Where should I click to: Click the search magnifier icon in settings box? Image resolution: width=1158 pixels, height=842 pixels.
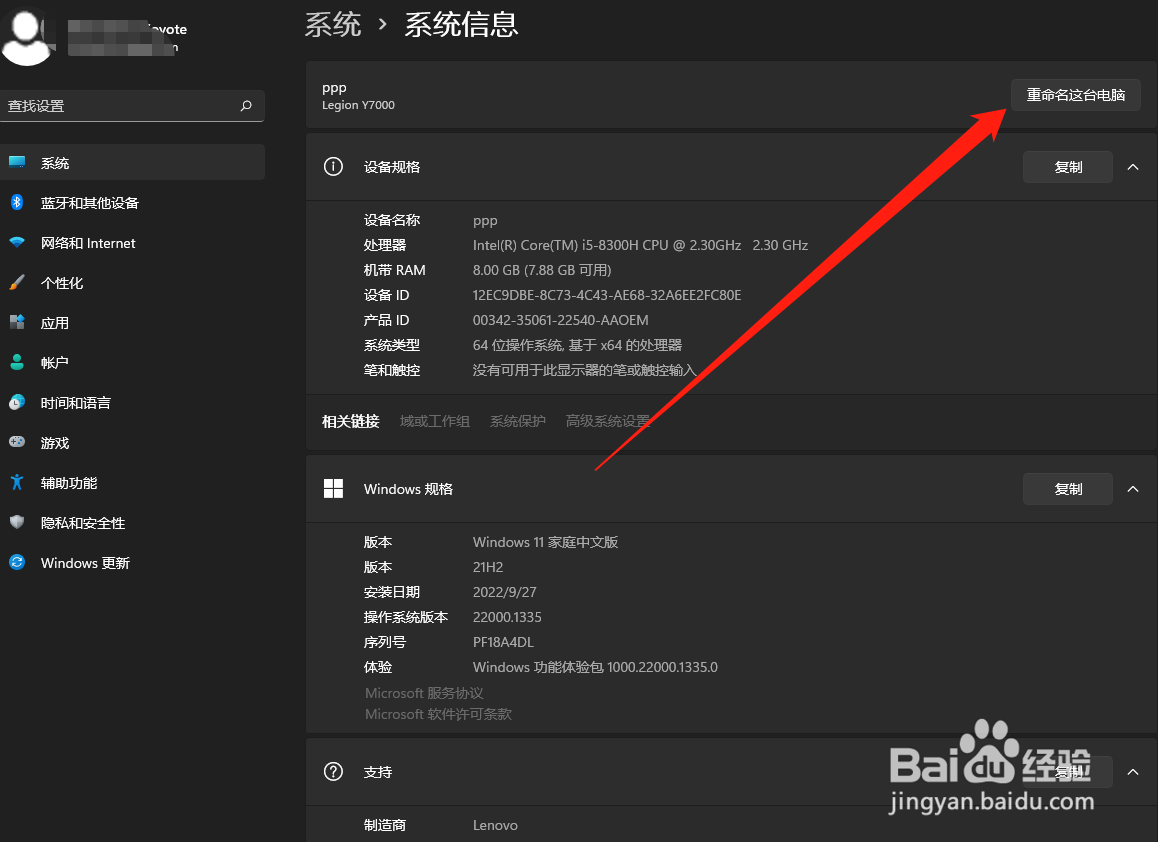pos(246,106)
